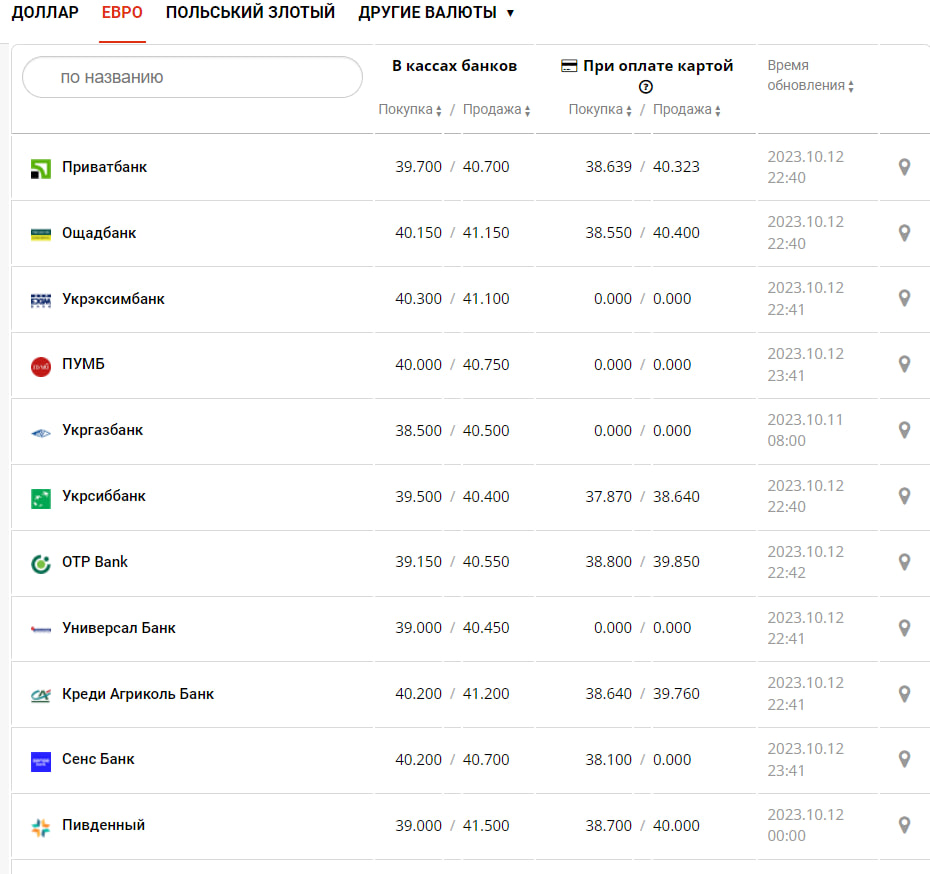Open the Укргазбанк bank page
930x874 pixels.
tap(102, 430)
